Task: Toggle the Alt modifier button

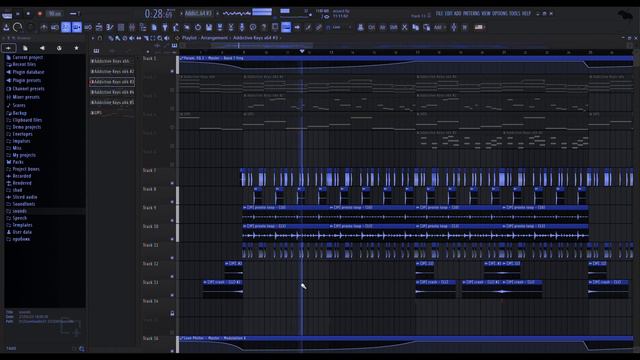Action: (382, 27)
